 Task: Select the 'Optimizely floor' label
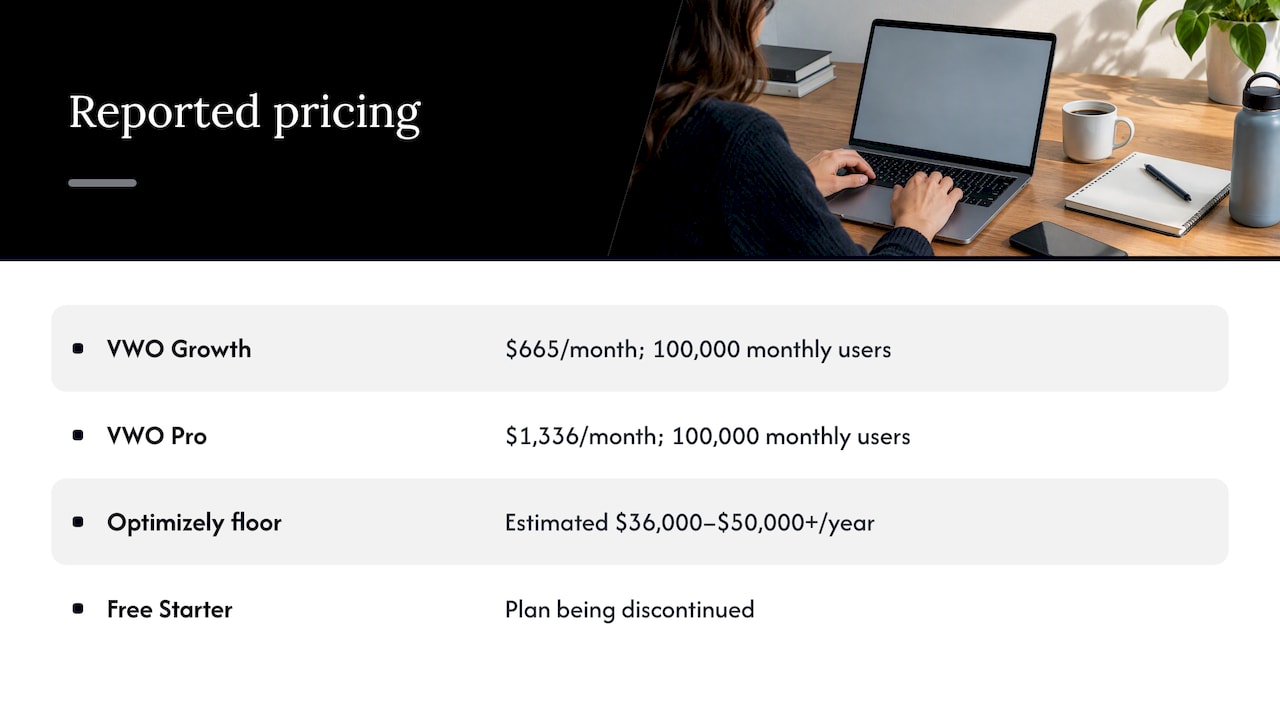click(x=194, y=523)
